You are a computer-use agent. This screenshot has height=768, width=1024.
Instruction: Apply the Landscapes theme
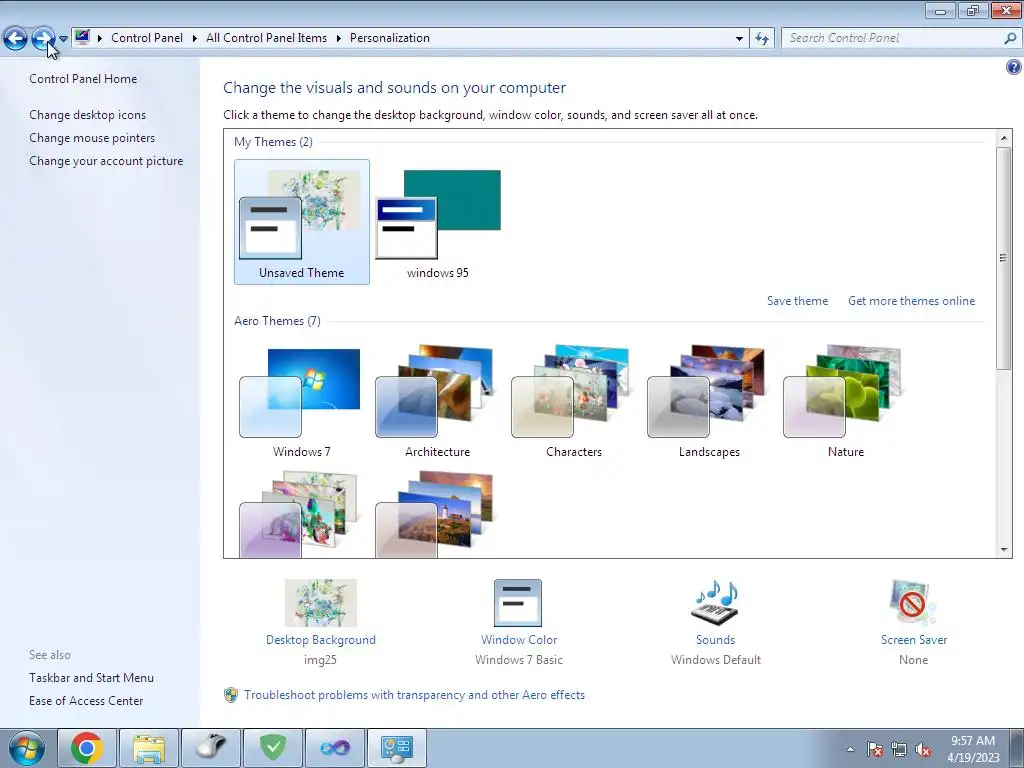[709, 402]
